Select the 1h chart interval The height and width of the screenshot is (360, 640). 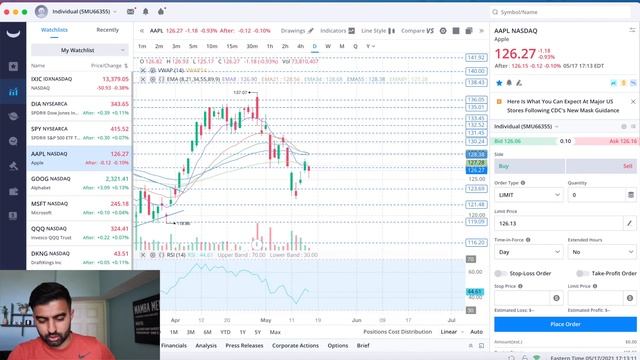[x=270, y=46]
